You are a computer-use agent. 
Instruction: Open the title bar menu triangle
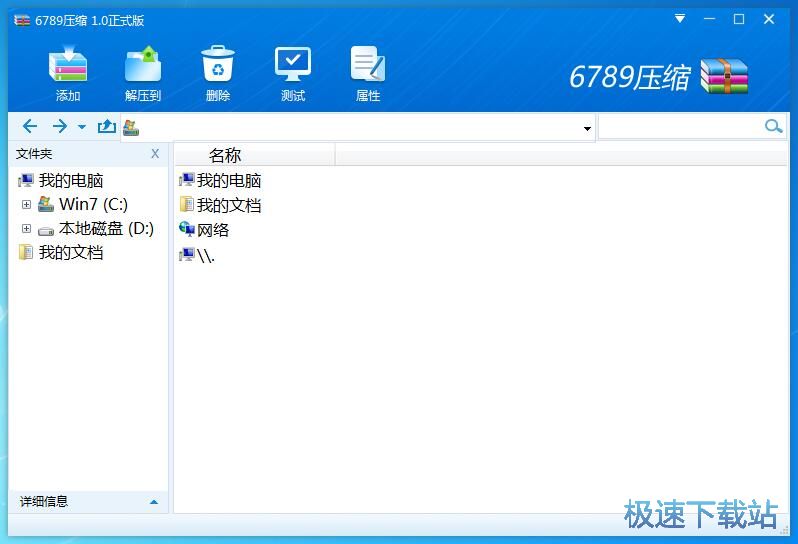coord(679,19)
